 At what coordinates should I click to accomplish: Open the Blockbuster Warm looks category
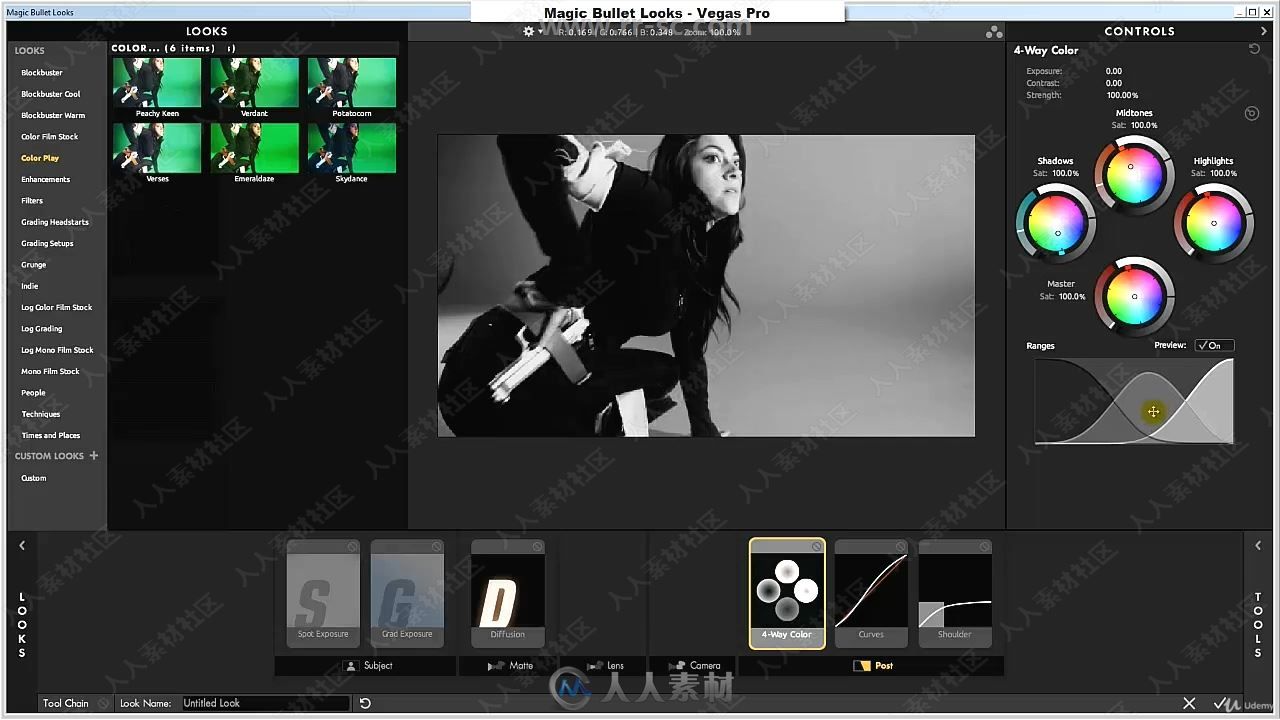(x=53, y=116)
